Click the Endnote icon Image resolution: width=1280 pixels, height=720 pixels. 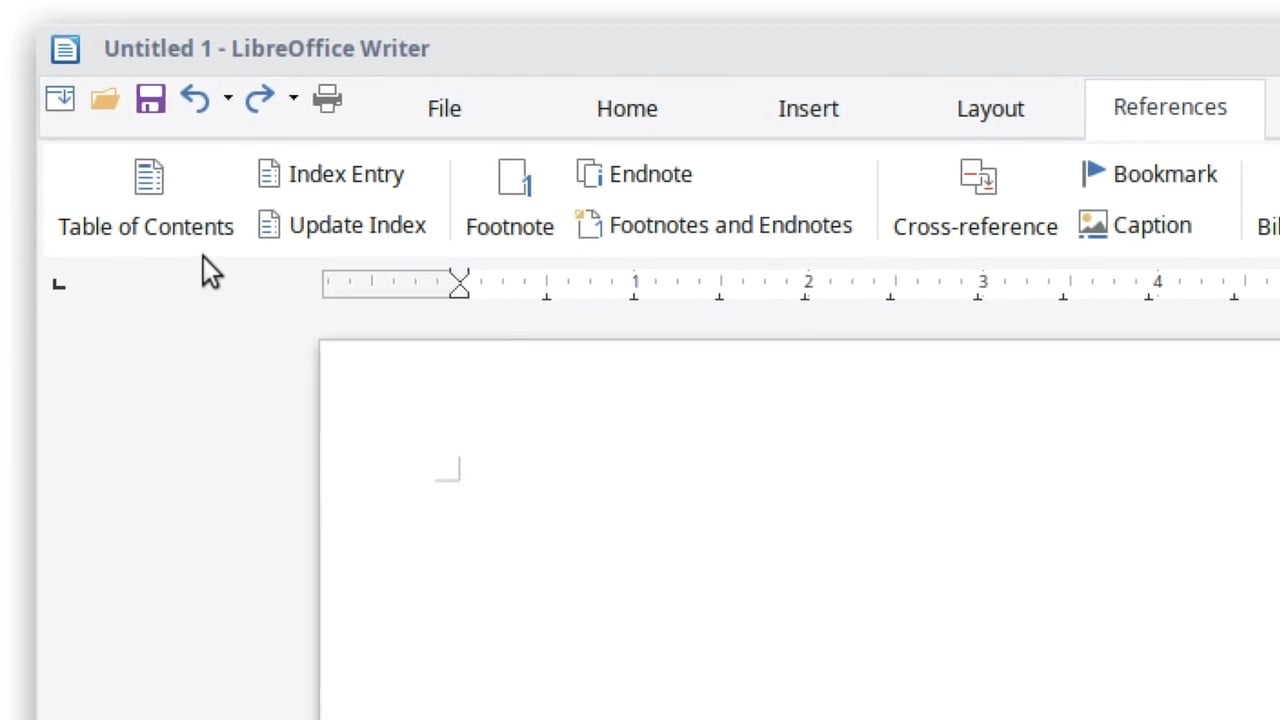click(589, 174)
